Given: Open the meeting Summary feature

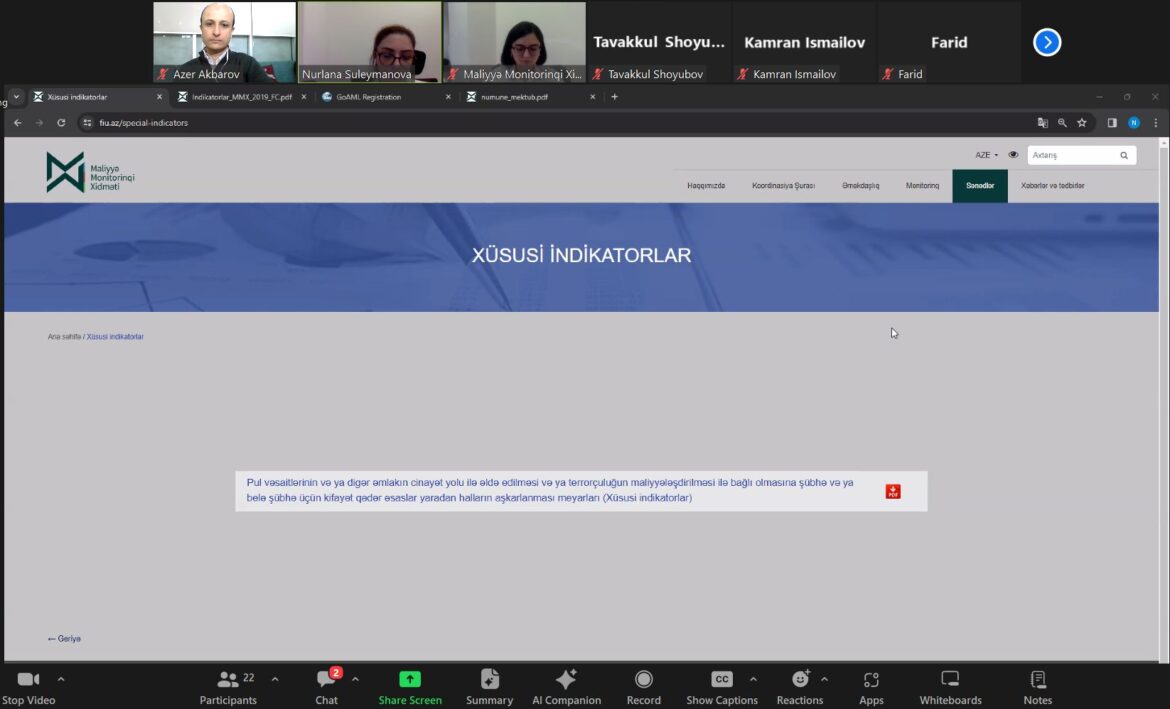Looking at the screenshot, I should (489, 680).
